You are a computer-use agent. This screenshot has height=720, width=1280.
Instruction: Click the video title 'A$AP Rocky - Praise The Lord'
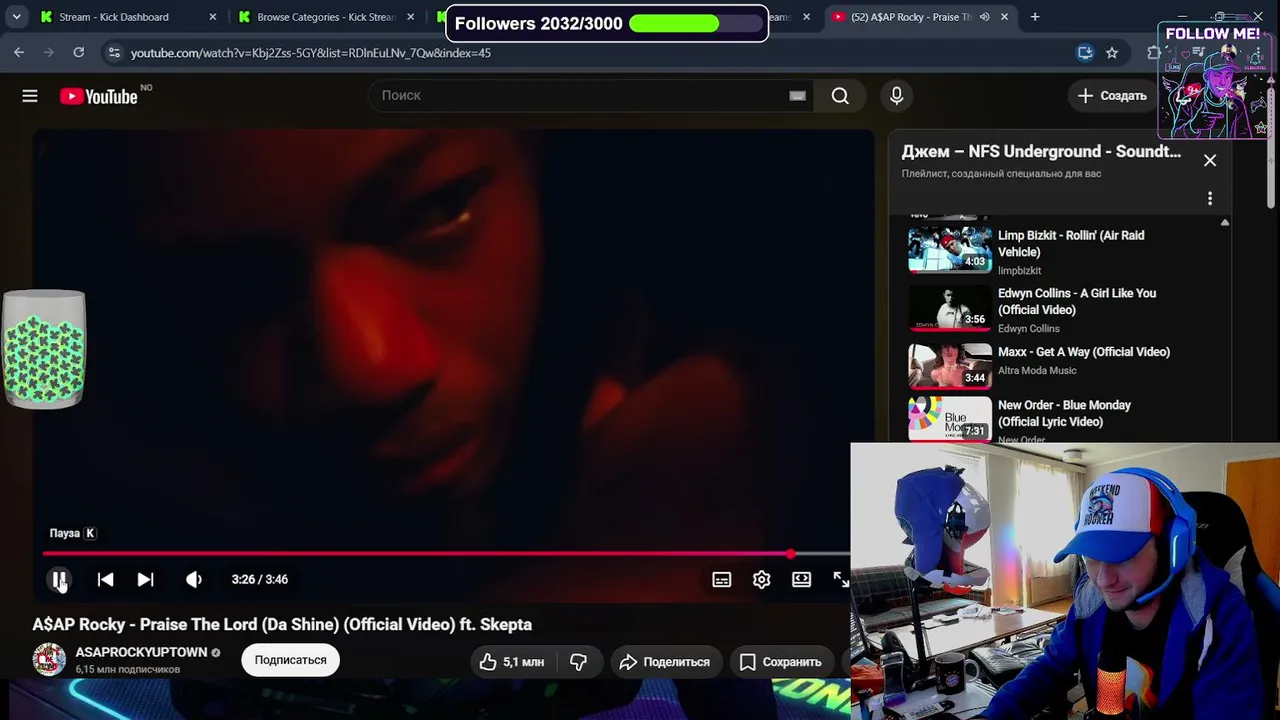(x=282, y=624)
